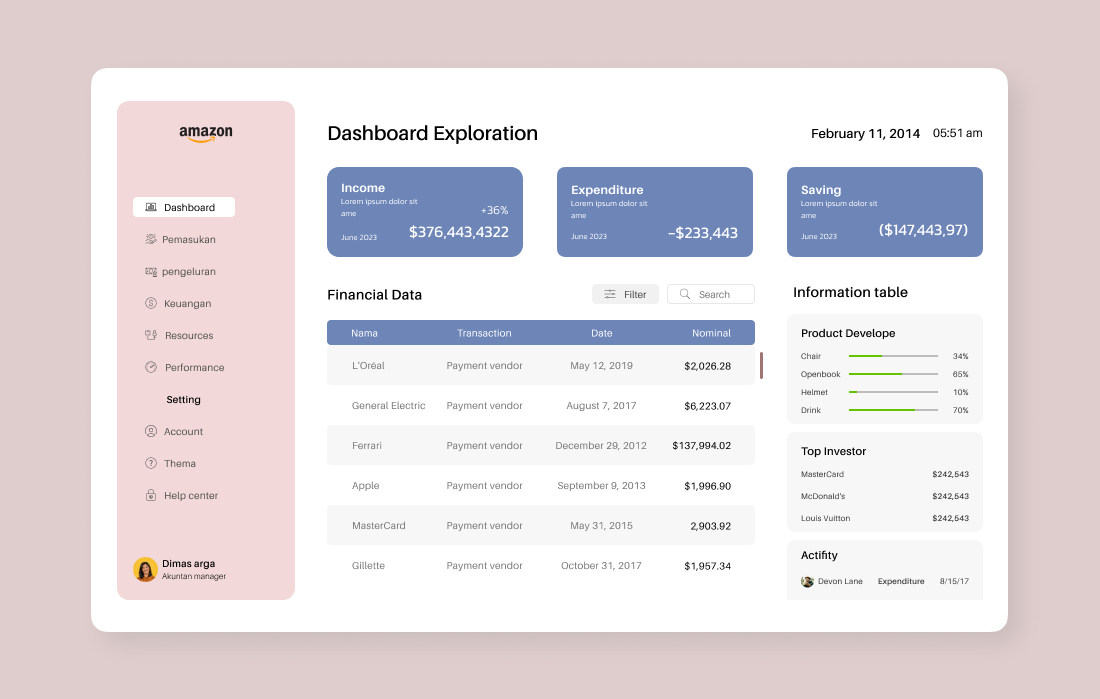Open the Filter options for Financial Data
The image size is (1100, 699).
625,293
